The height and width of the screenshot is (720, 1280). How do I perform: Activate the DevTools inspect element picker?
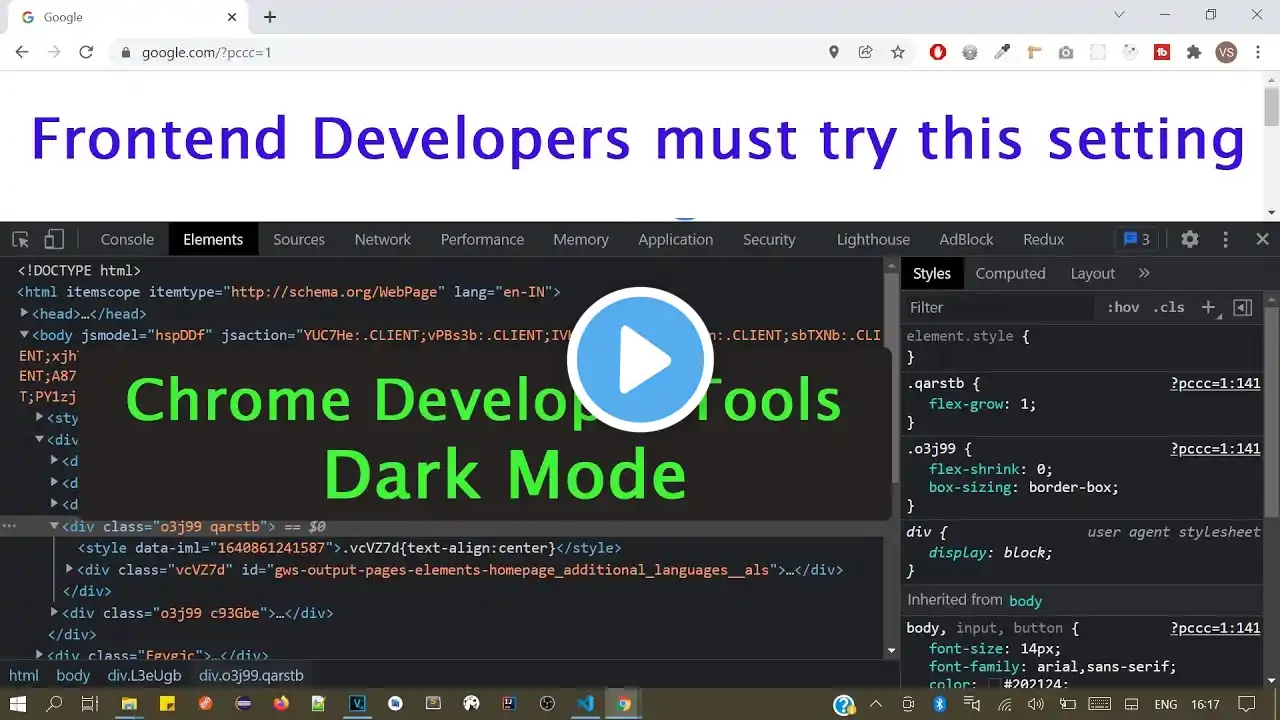20,239
